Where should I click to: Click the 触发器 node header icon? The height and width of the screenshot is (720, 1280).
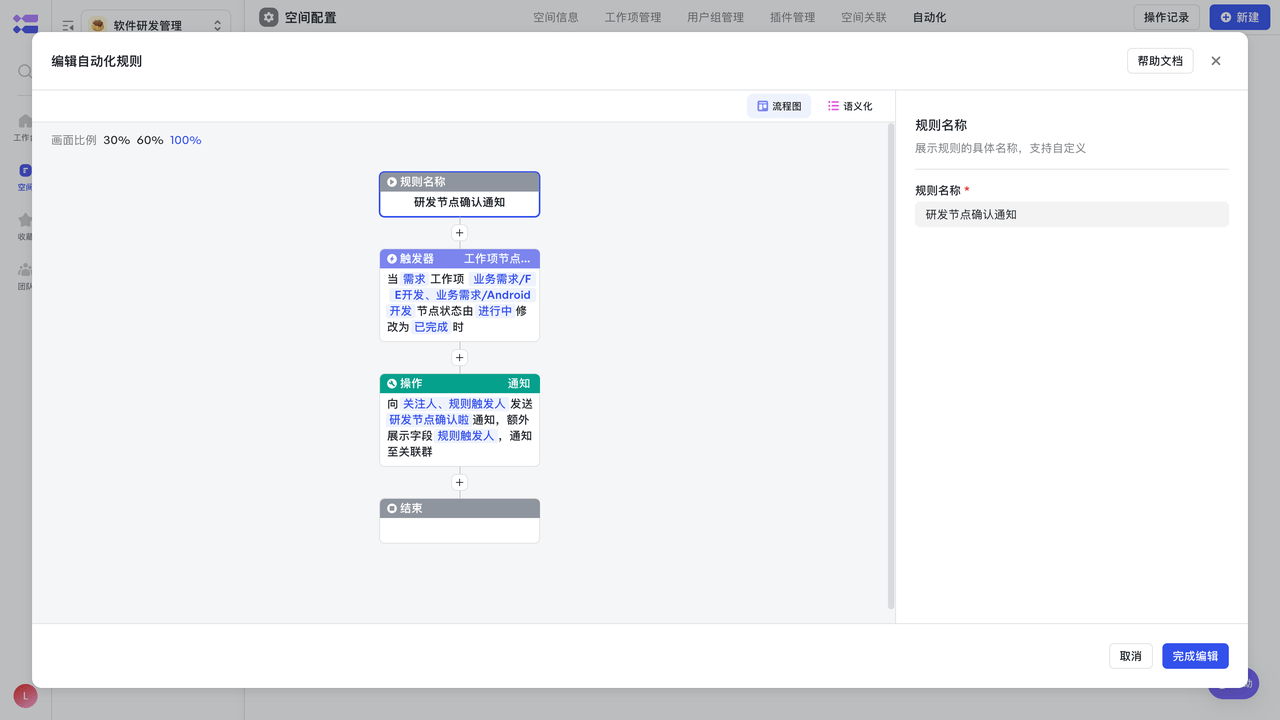[392, 259]
